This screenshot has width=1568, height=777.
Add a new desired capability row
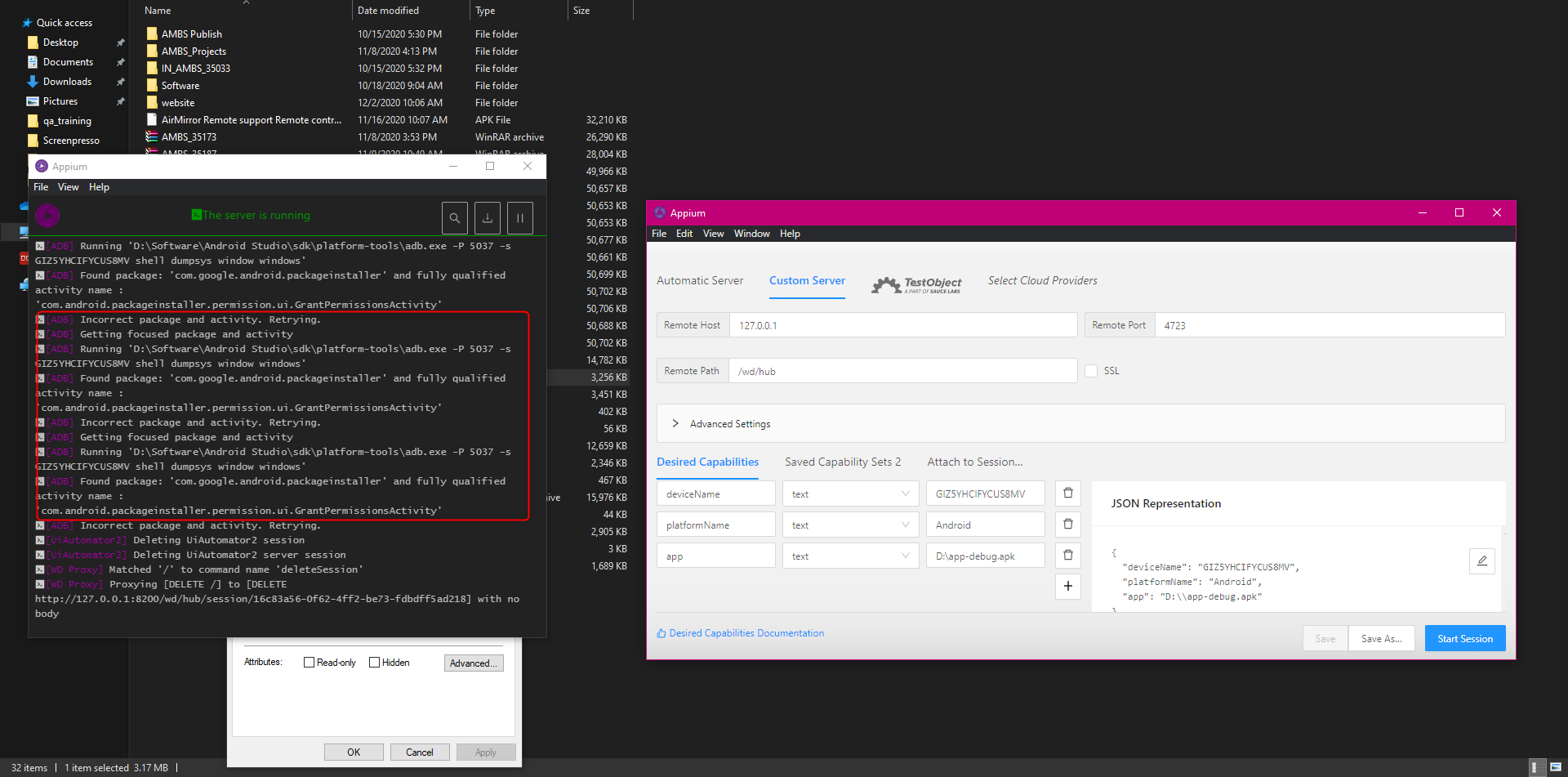tap(1067, 586)
